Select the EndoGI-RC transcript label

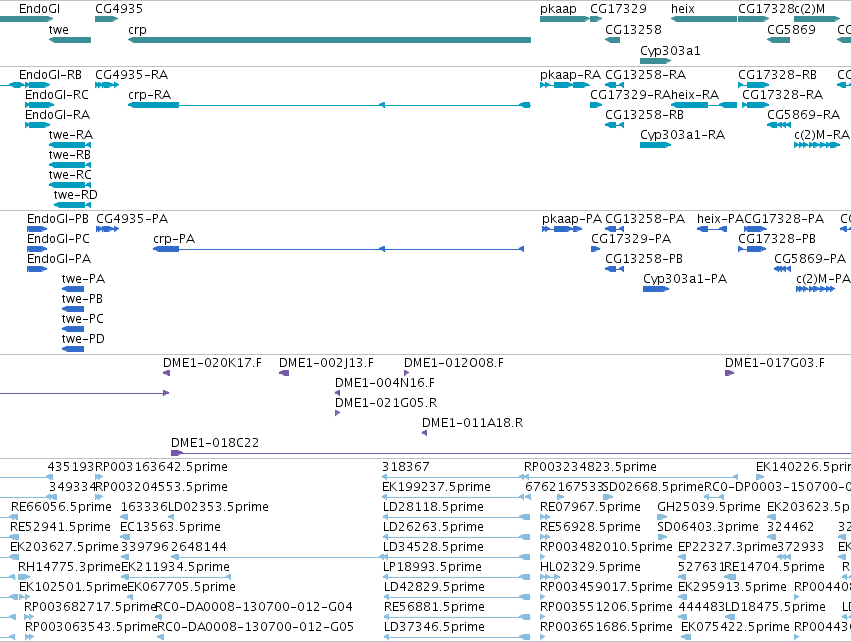pyautogui.click(x=57, y=95)
